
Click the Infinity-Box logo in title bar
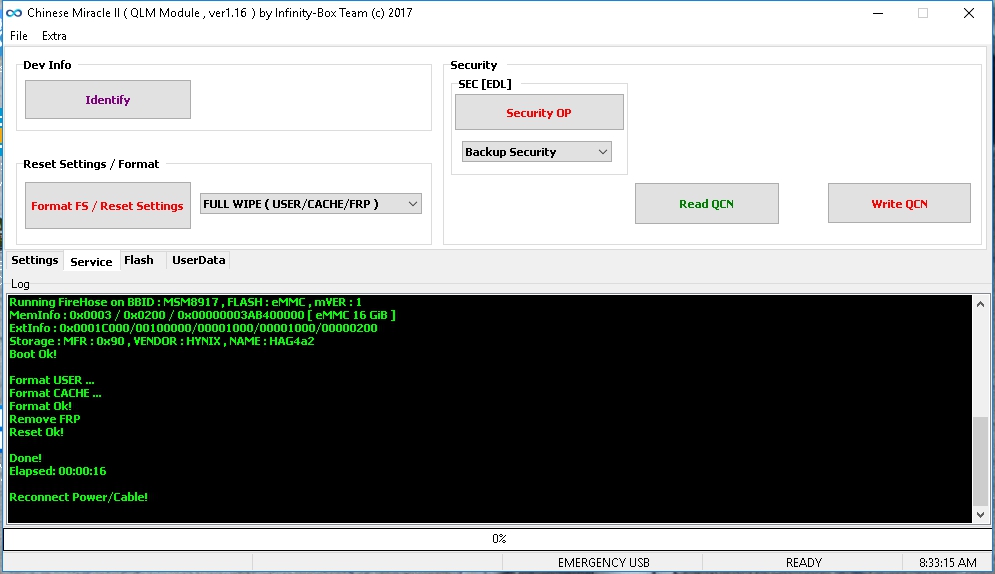pos(14,13)
